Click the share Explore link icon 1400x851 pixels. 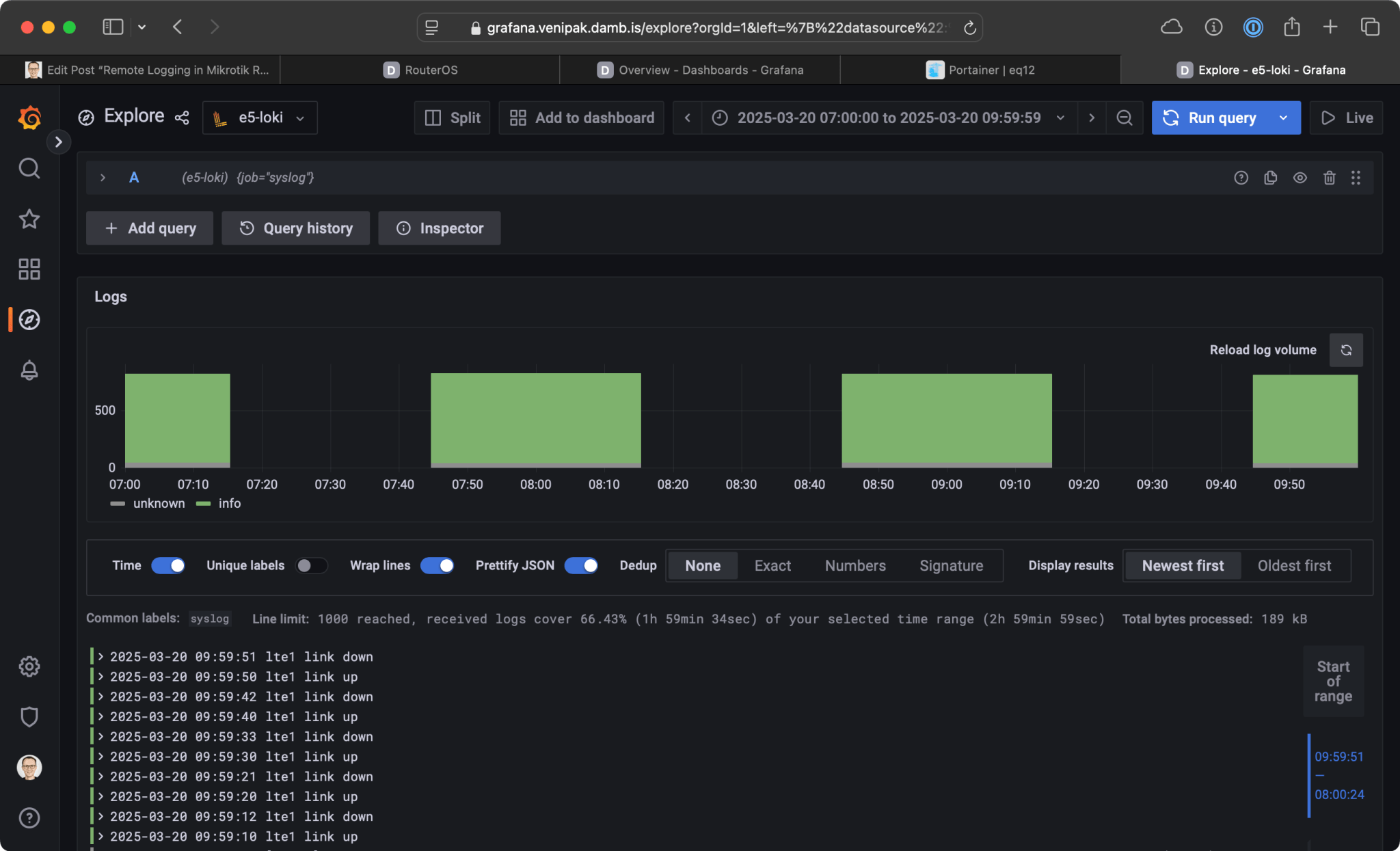coord(180,118)
